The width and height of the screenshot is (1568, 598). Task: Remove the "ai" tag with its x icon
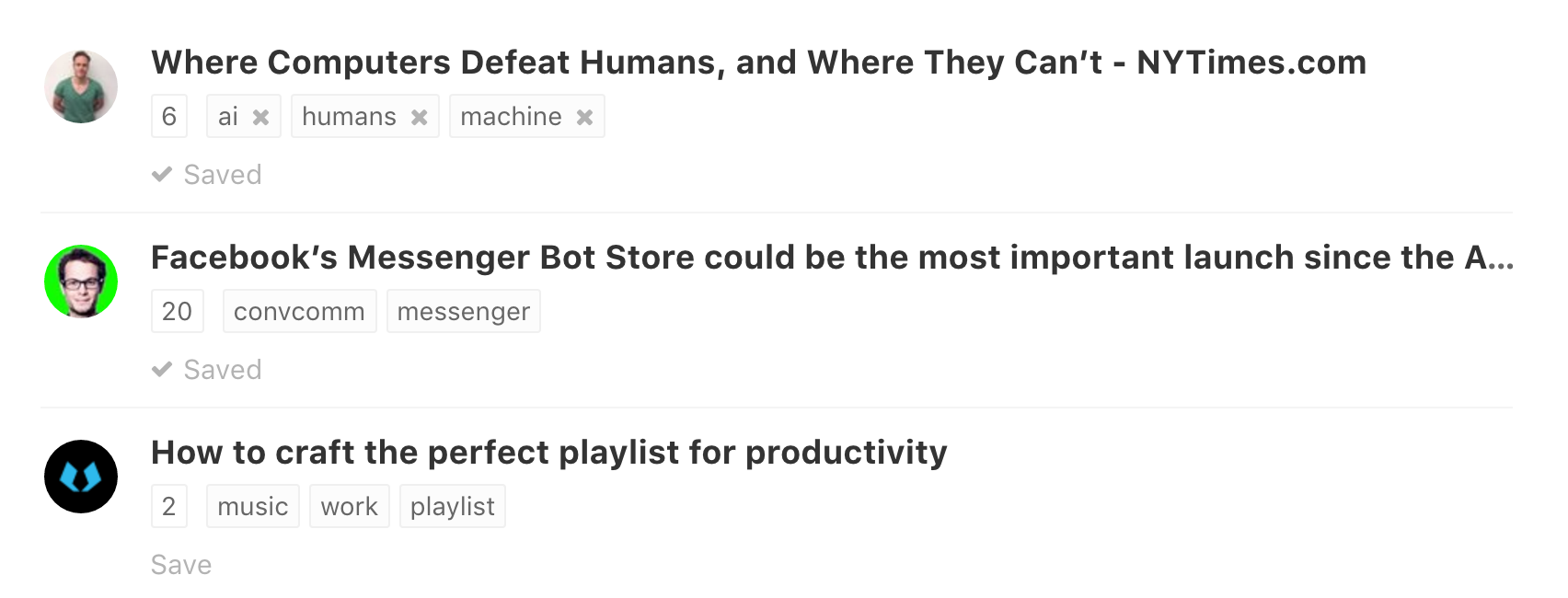(x=260, y=118)
